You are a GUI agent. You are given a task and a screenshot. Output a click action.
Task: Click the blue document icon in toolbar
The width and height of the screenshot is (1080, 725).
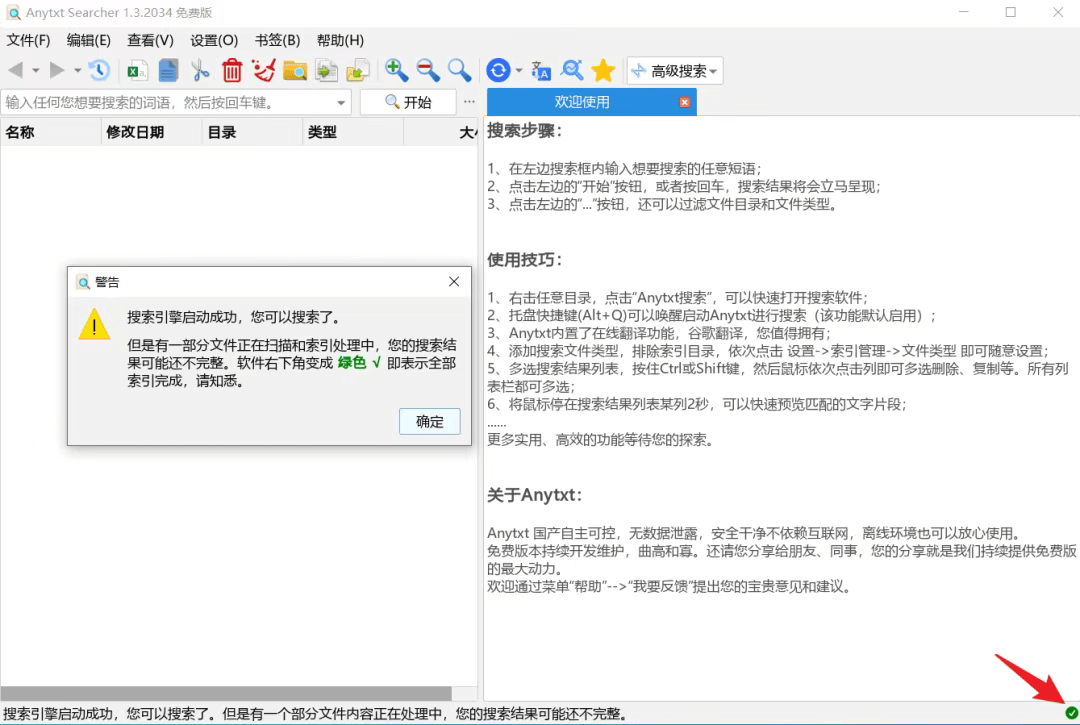pos(168,70)
